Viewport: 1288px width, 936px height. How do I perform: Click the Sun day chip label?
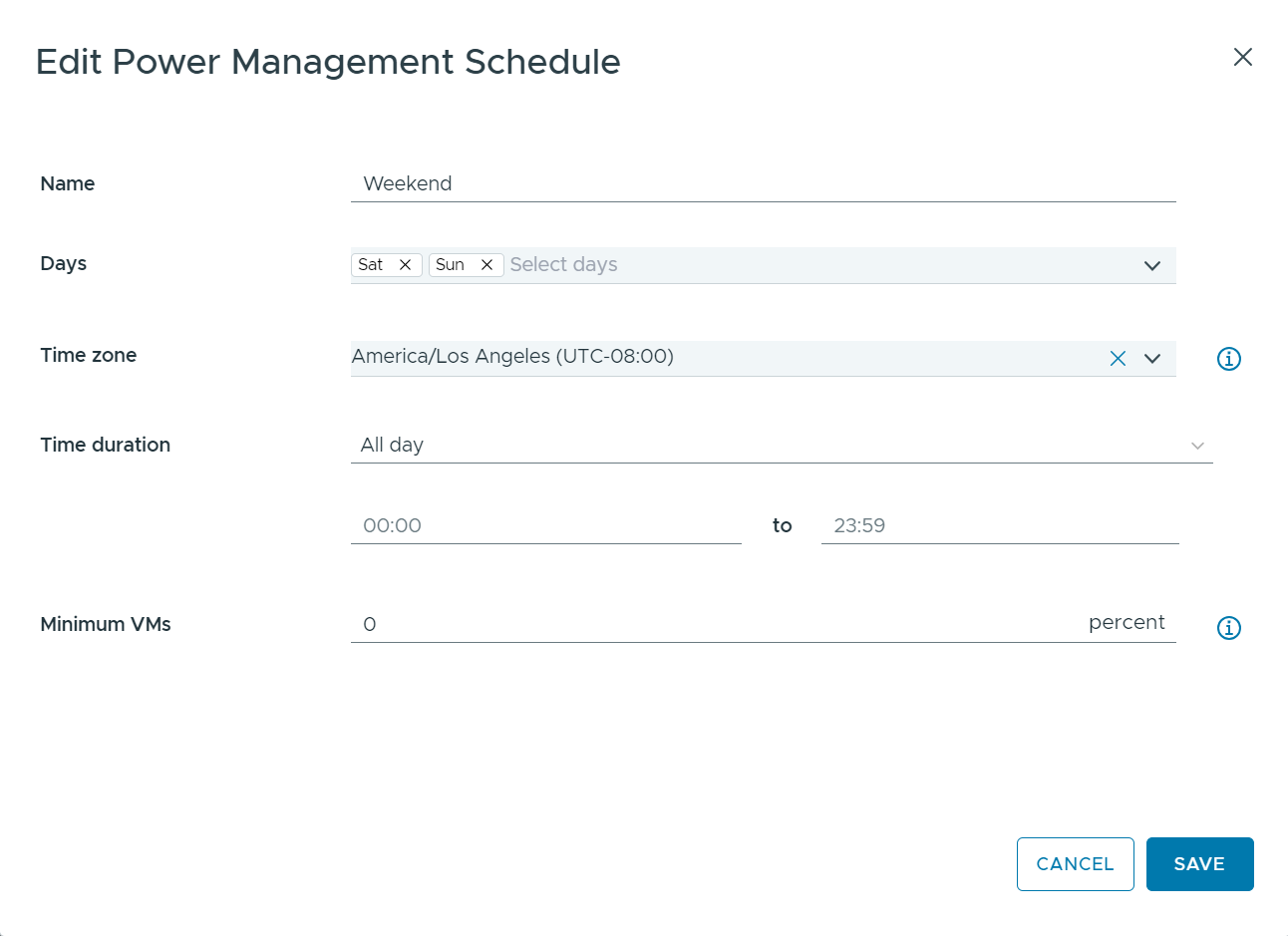[451, 265]
